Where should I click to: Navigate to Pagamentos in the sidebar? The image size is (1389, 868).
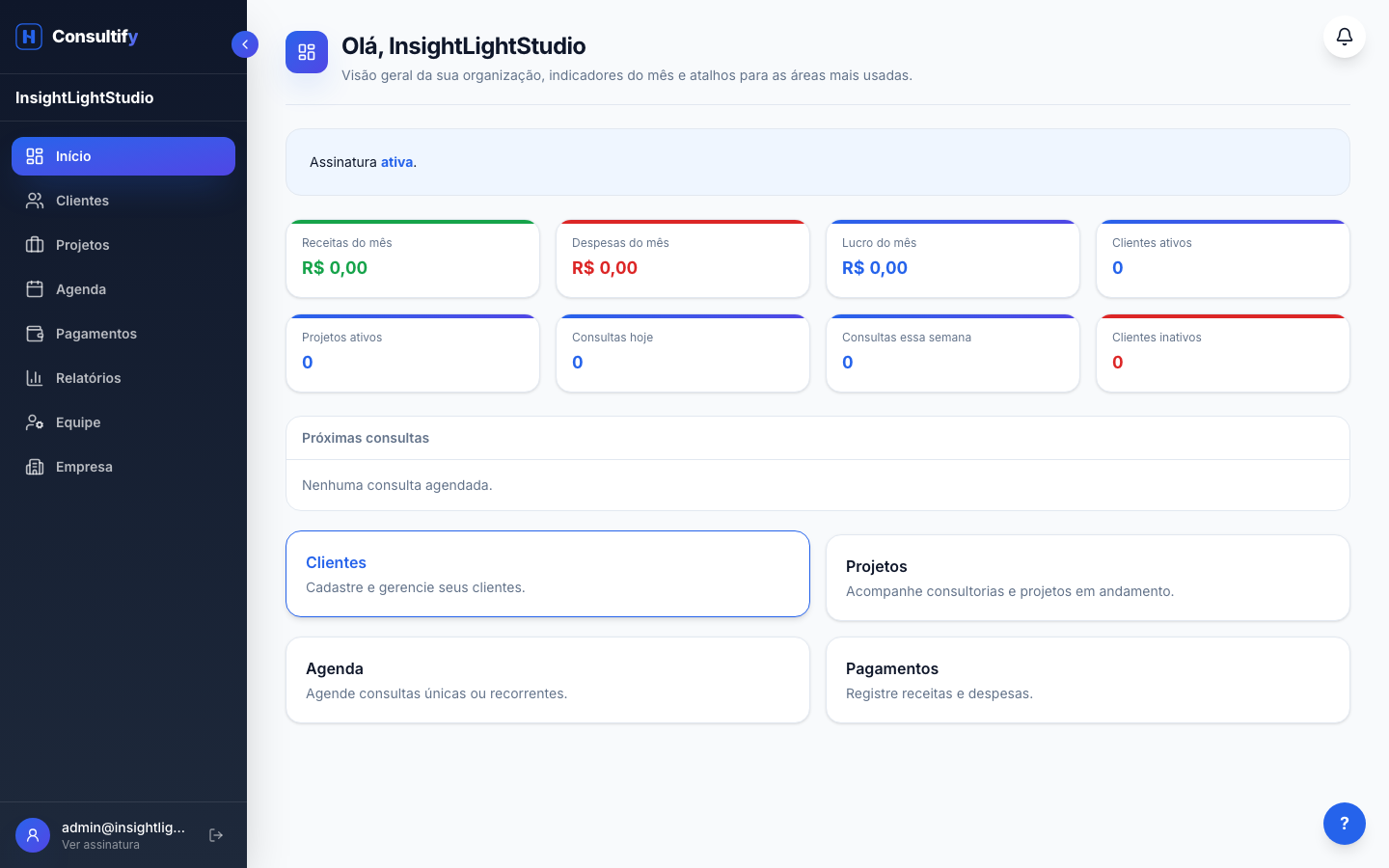pos(123,334)
